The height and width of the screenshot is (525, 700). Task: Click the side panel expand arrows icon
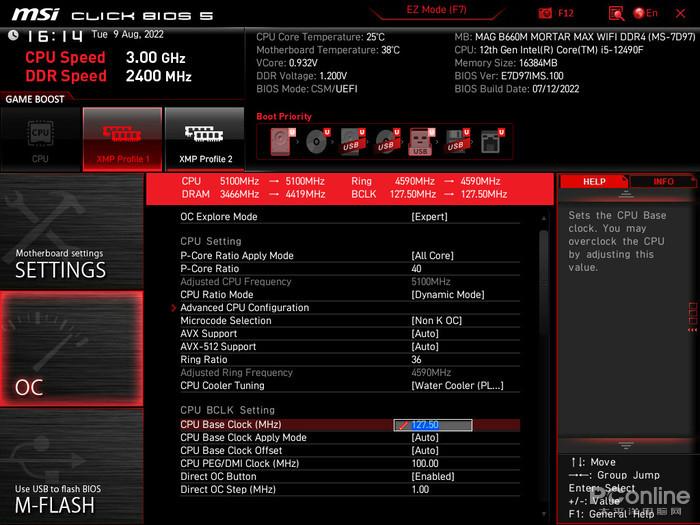pos(692,330)
